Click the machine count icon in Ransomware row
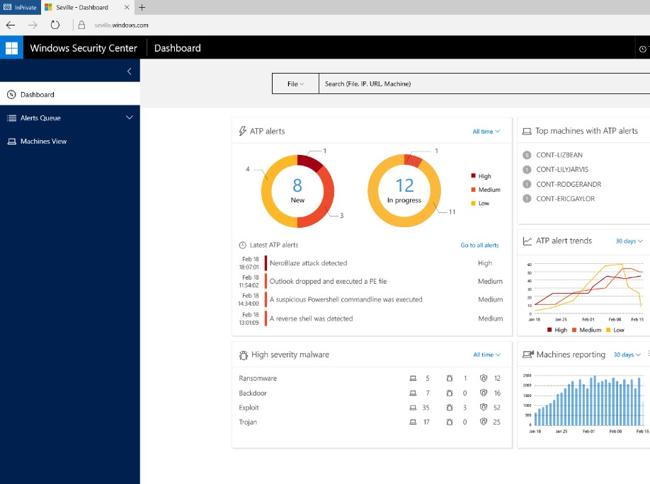This screenshot has width=650, height=484. pyautogui.click(x=413, y=378)
